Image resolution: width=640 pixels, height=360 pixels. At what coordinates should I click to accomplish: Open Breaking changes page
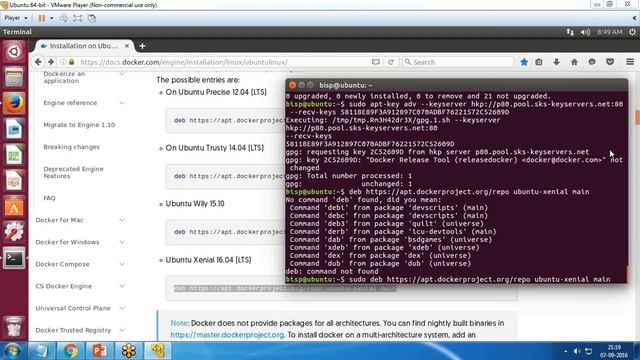(71, 147)
